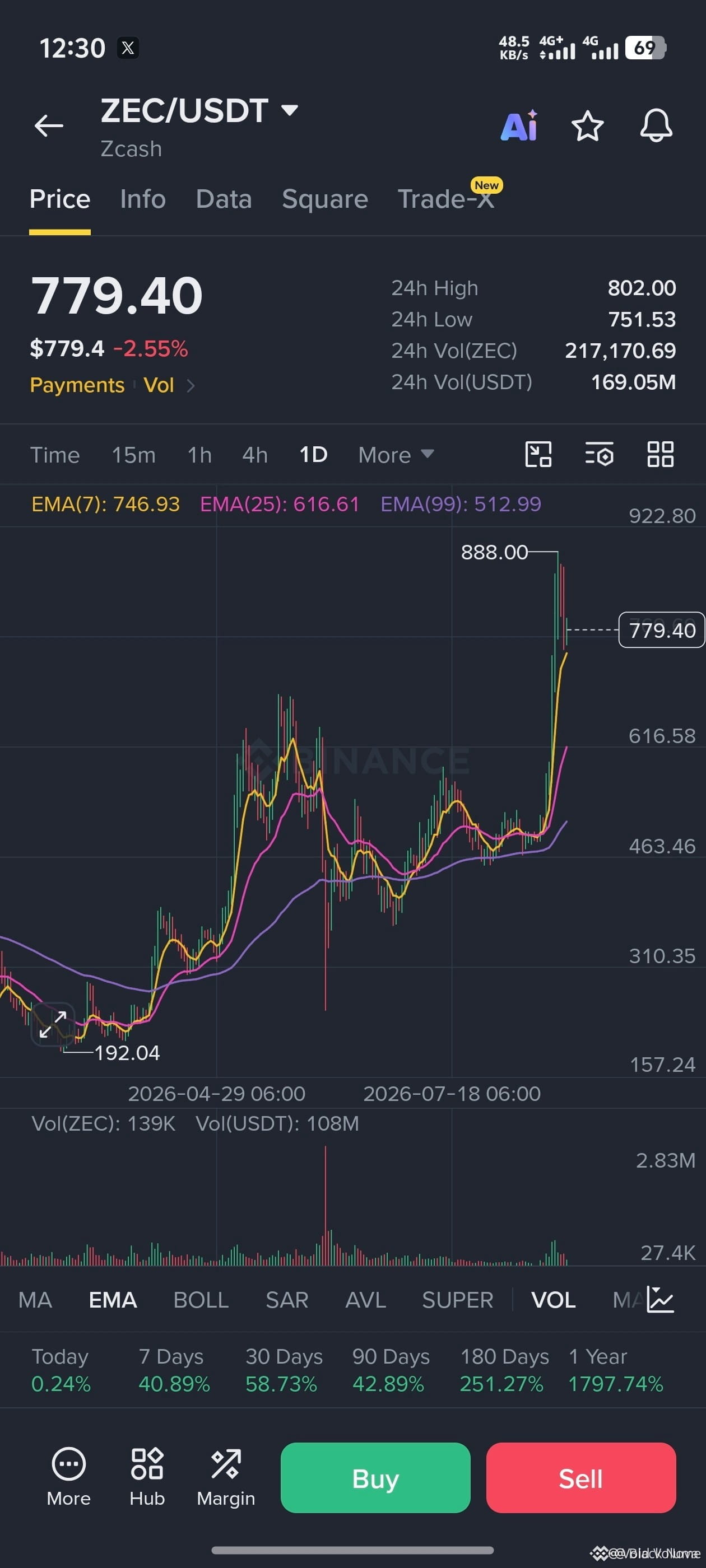The height and width of the screenshot is (1568, 706).
Task: Tap the 7 Days 40.89% performance
Action: click(174, 1370)
